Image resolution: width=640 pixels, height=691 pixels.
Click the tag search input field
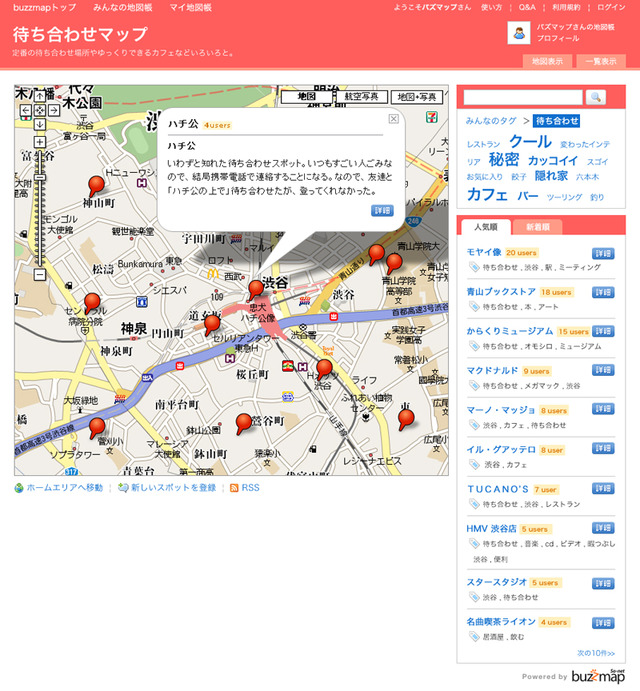(x=523, y=97)
